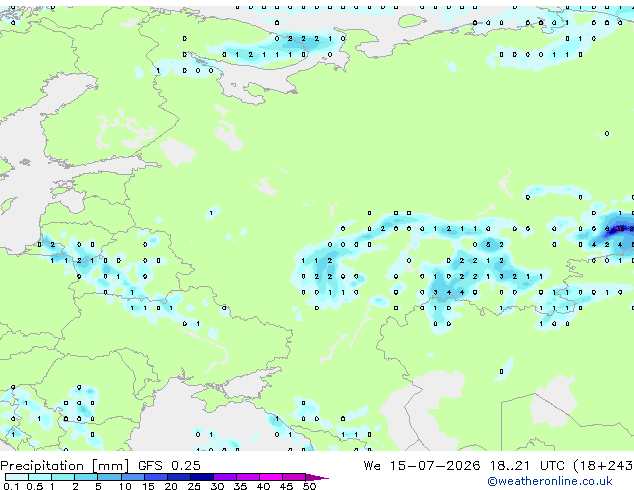Click the legend value label '25'
Viewport: 634px width, 490px height.
point(194,486)
